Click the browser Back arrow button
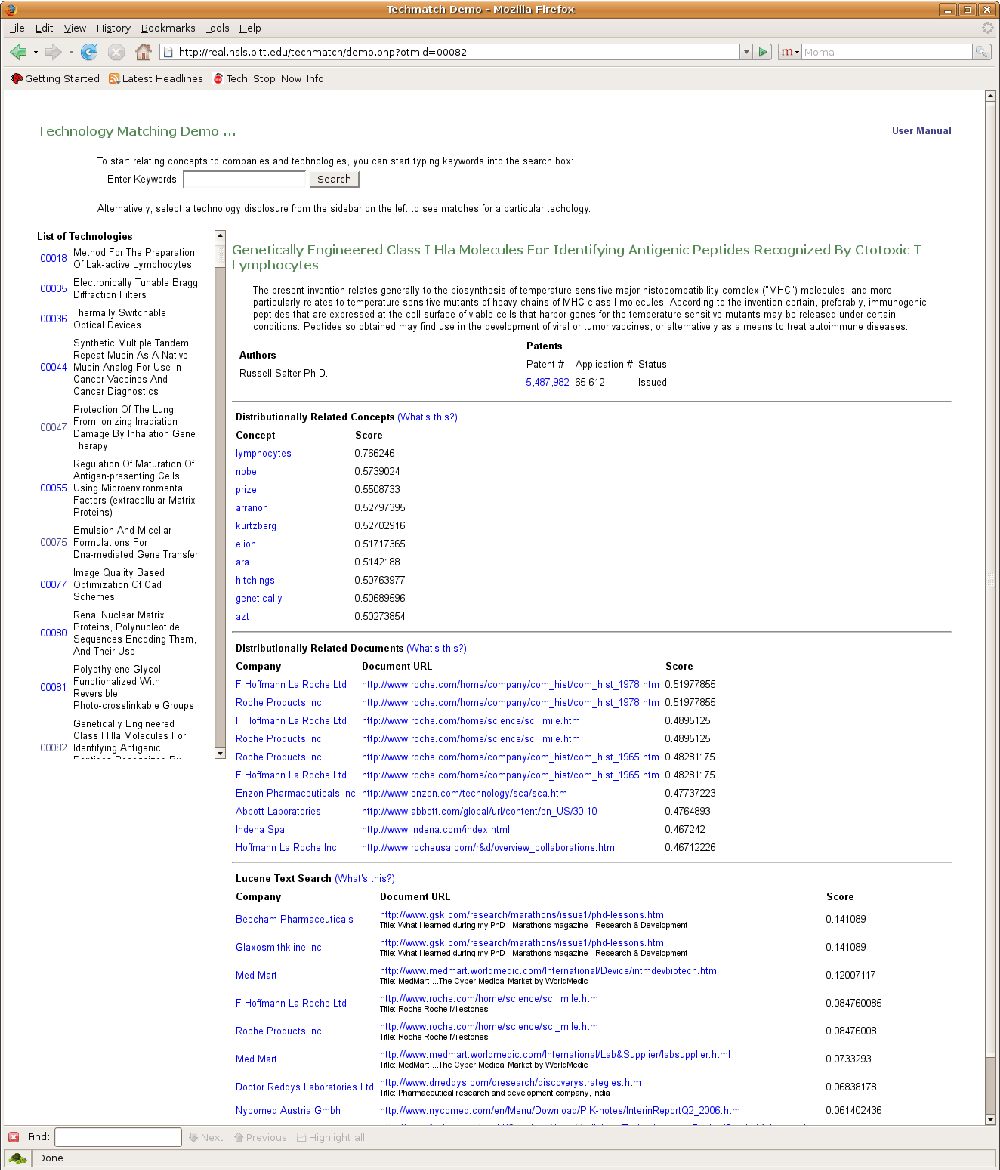 coord(18,52)
